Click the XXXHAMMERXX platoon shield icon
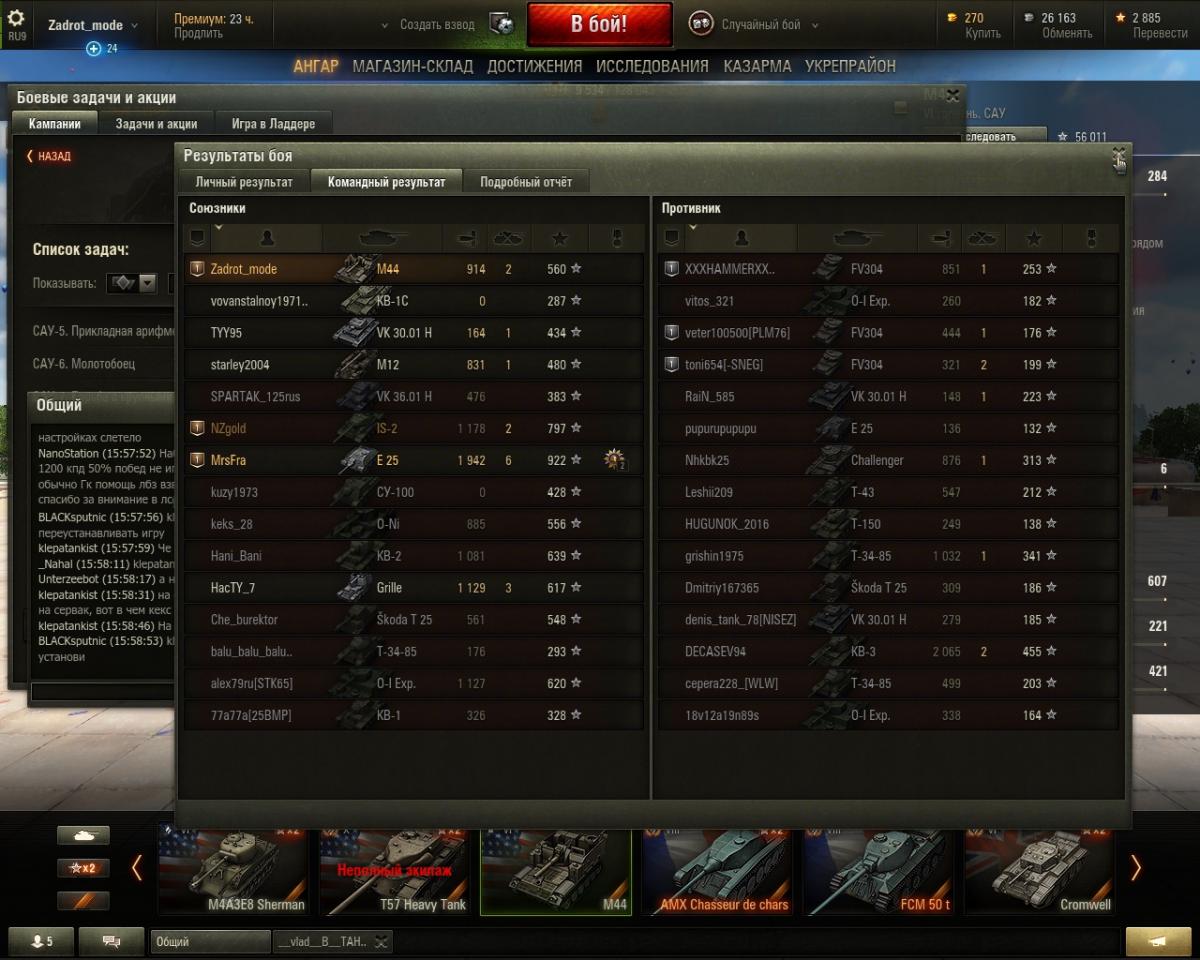 [672, 268]
